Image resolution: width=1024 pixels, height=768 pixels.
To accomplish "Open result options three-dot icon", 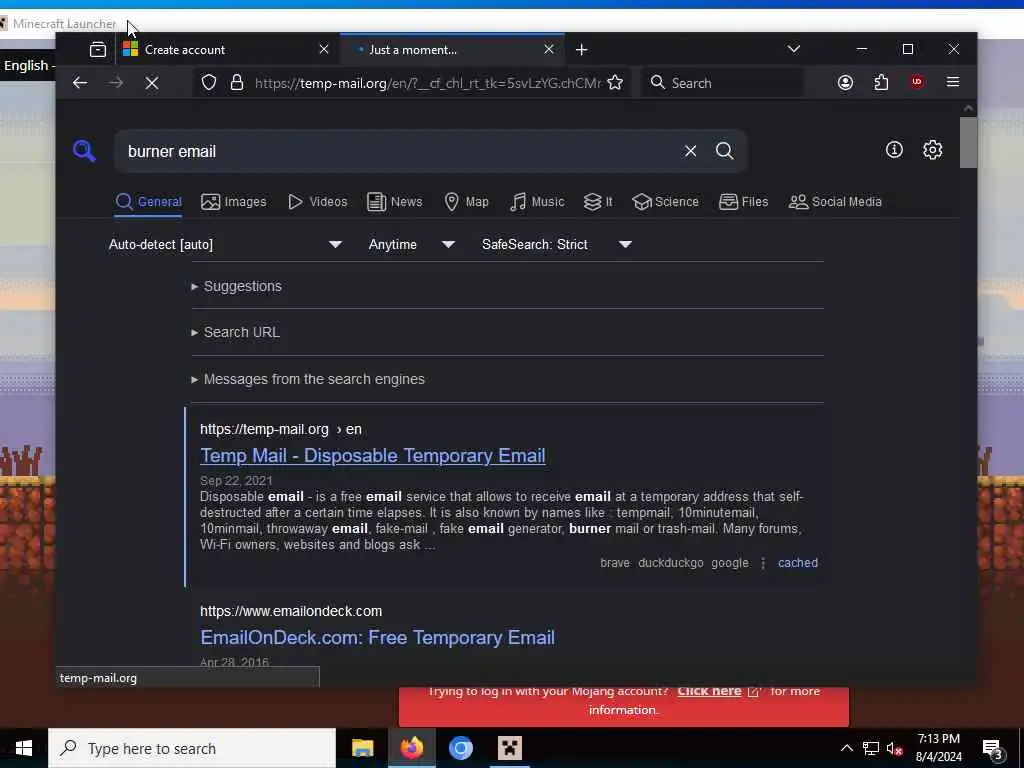I will point(763,563).
